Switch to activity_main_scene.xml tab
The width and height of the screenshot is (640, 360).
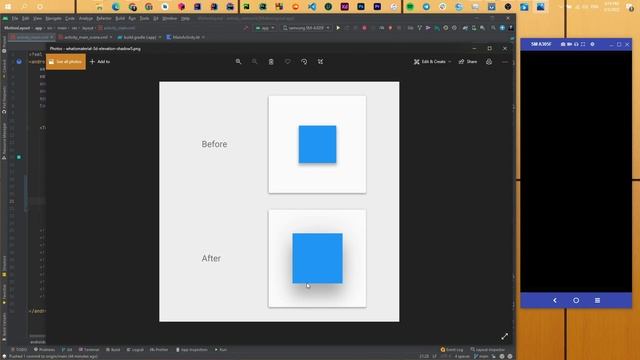pos(85,37)
